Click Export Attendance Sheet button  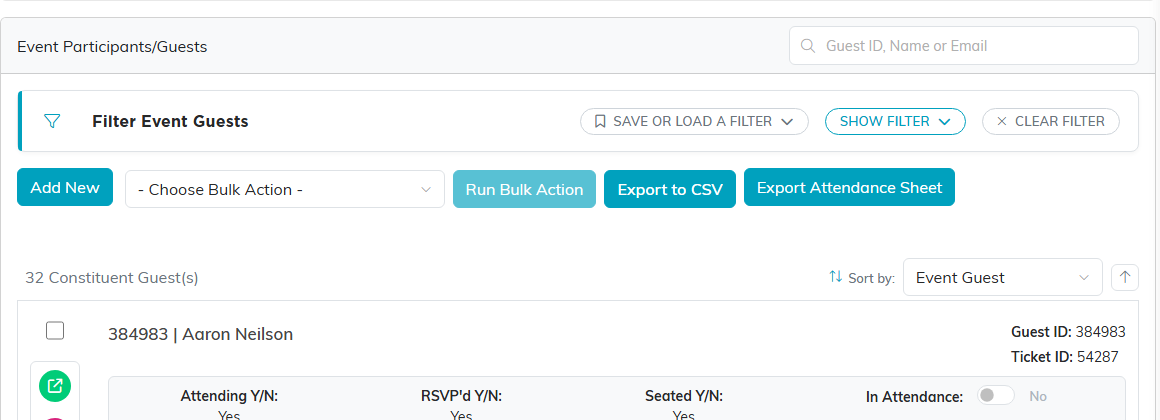coord(849,187)
